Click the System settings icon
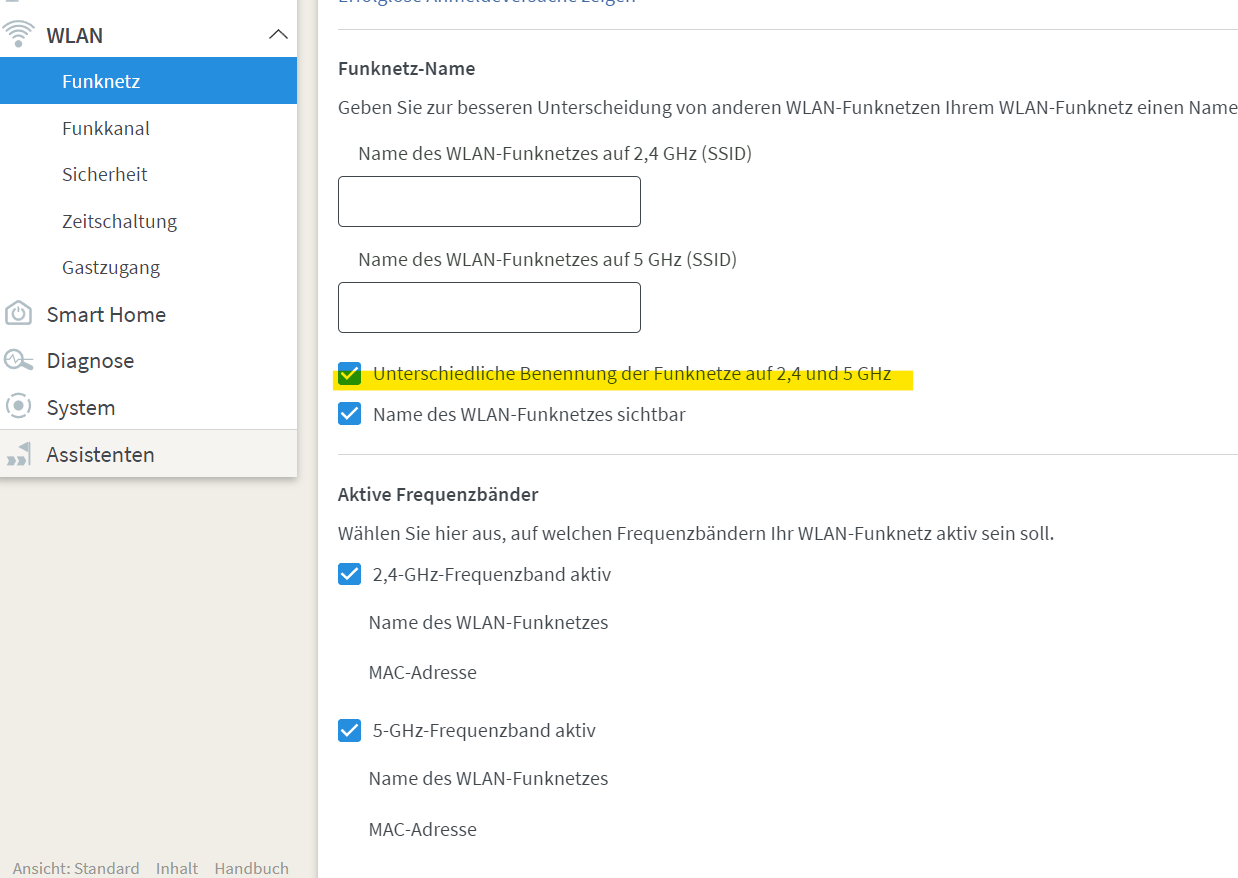Screen dimensions: 1238x878 coord(19,407)
